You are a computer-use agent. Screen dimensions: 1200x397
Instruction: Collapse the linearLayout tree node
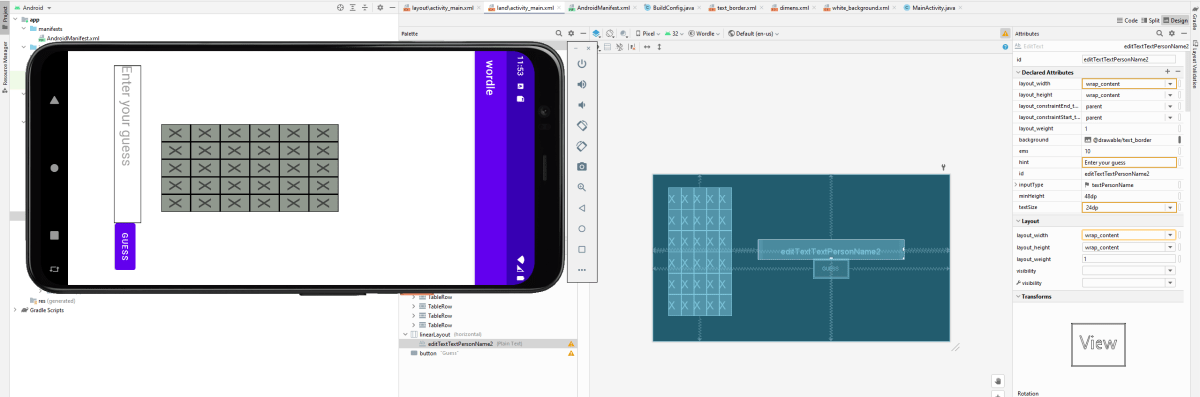[x=405, y=334]
